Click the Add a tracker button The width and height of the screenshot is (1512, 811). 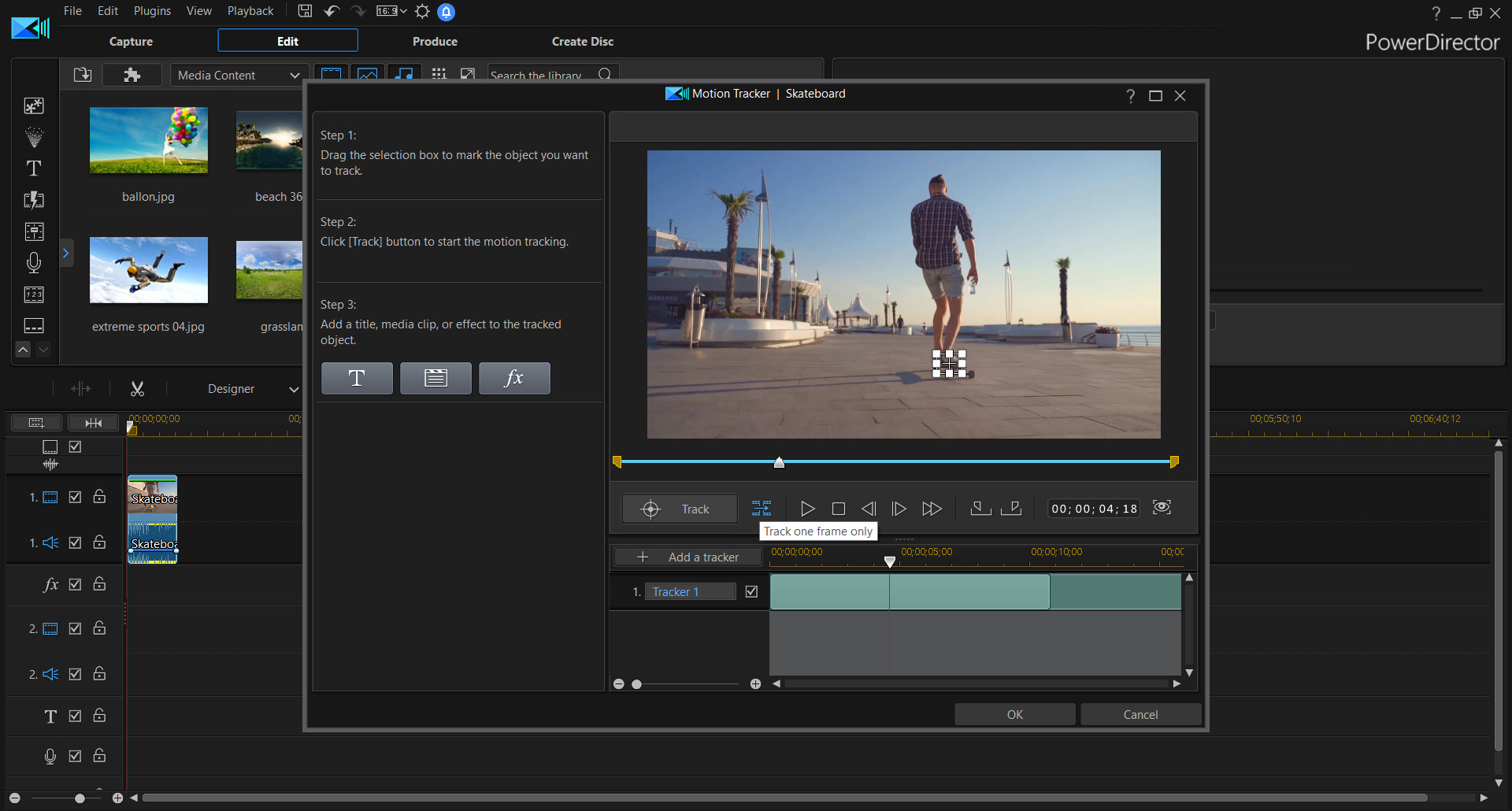[686, 557]
